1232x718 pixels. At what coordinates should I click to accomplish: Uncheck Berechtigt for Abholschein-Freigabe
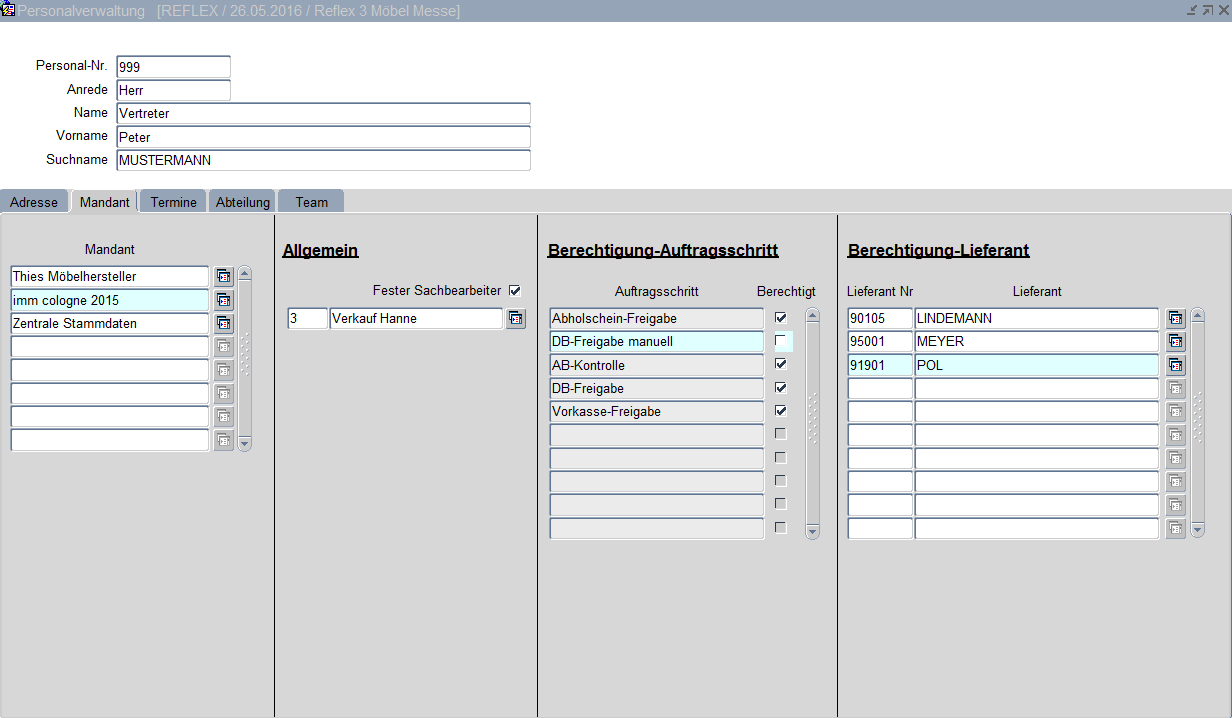tap(781, 318)
